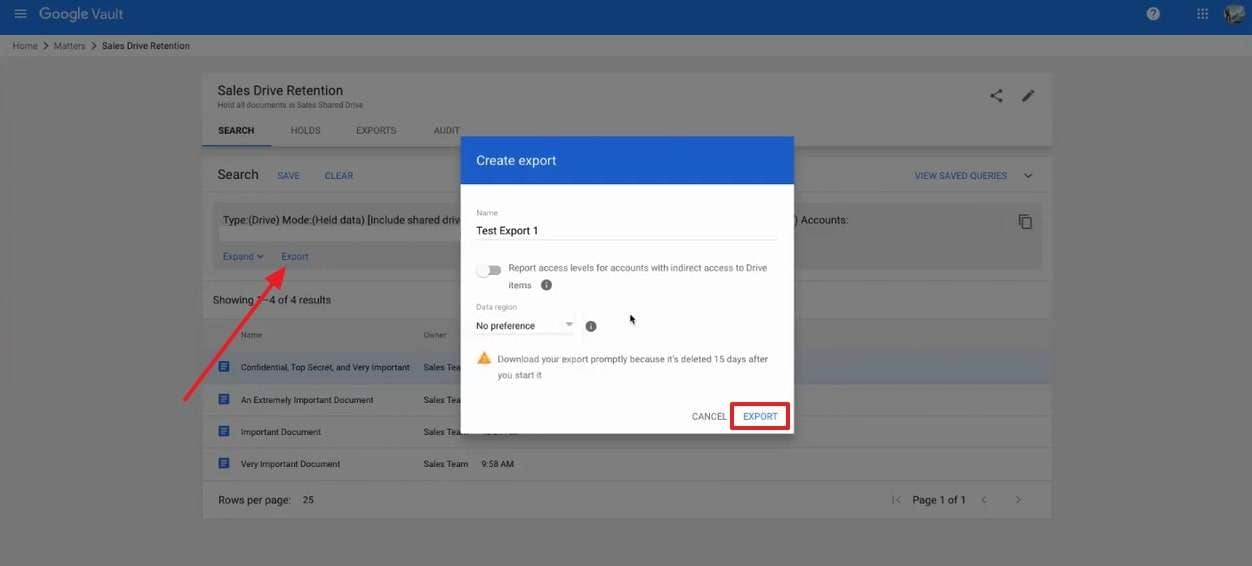The width and height of the screenshot is (1252, 566).
Task: Save the current search
Action: tap(288, 176)
